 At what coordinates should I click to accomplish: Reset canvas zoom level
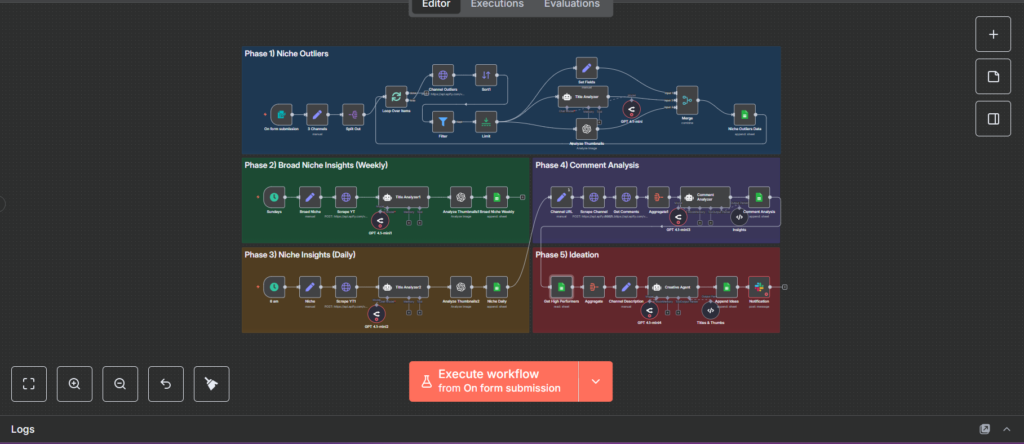pyautogui.click(x=166, y=384)
